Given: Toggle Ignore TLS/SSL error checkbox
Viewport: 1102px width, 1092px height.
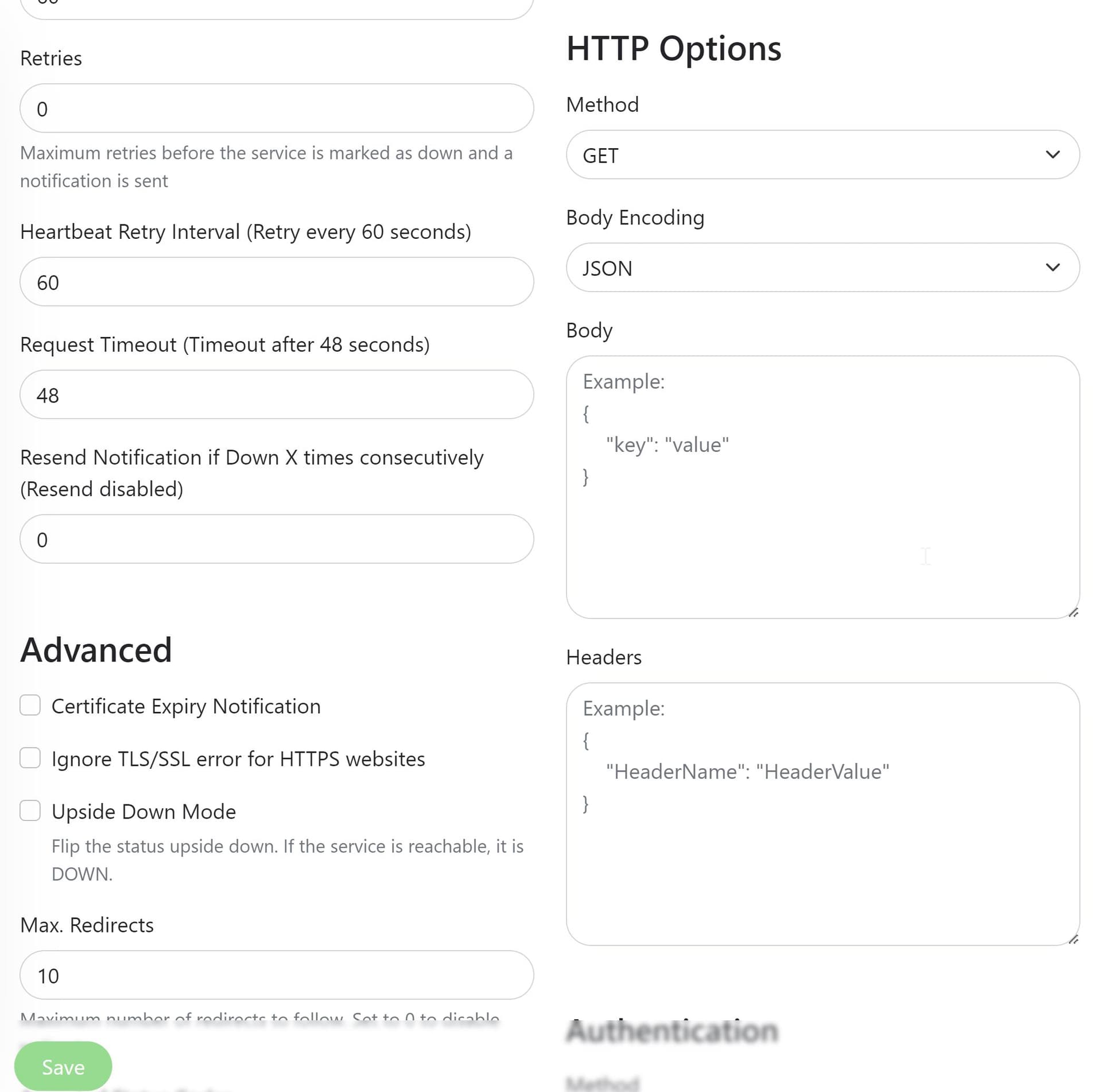Looking at the screenshot, I should click(x=30, y=758).
